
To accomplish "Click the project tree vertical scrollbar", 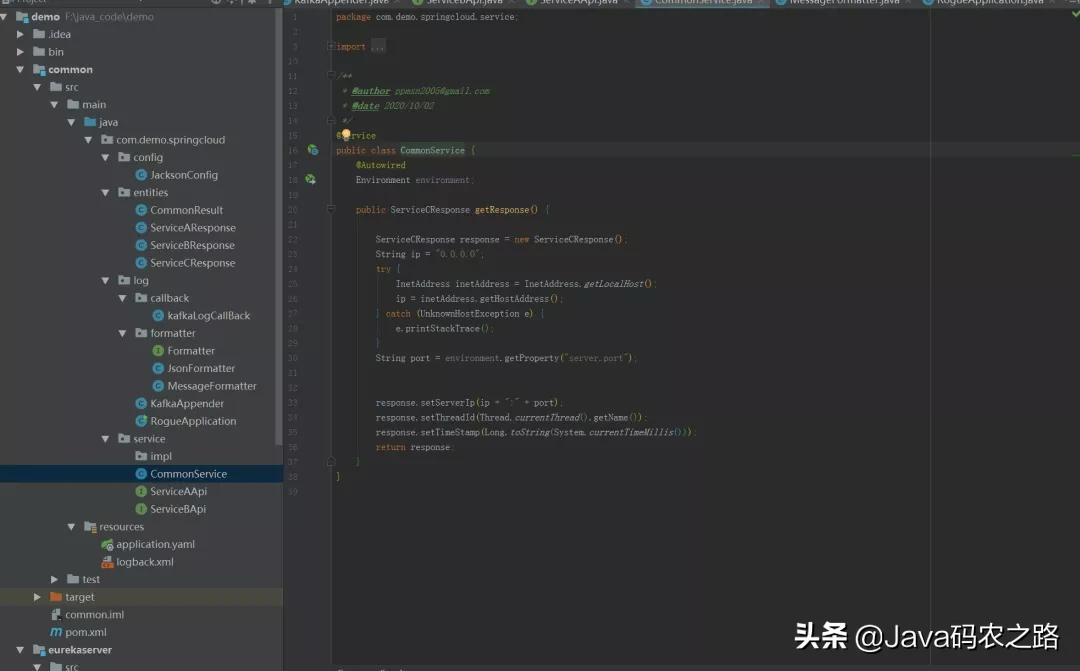I will 279,200.
